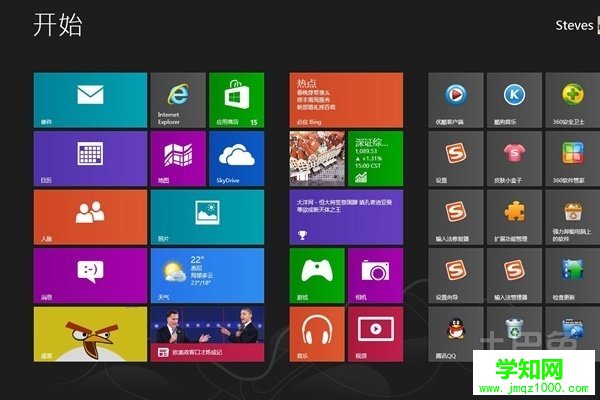Open the Bing hot topics (热点) tile
Image resolution: width=600 pixels, height=400 pixels.
(346, 100)
